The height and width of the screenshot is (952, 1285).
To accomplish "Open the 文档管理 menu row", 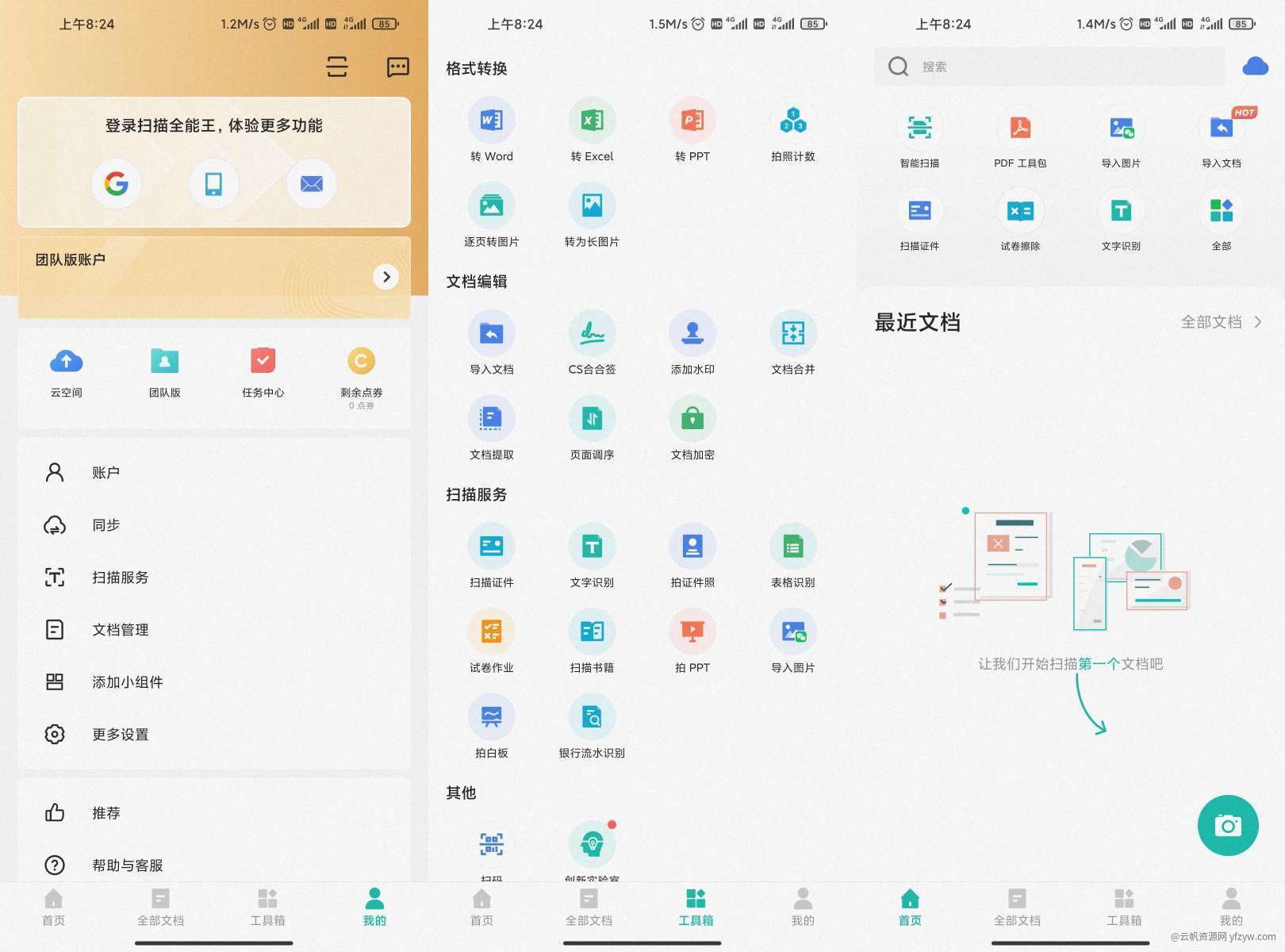I will [214, 630].
